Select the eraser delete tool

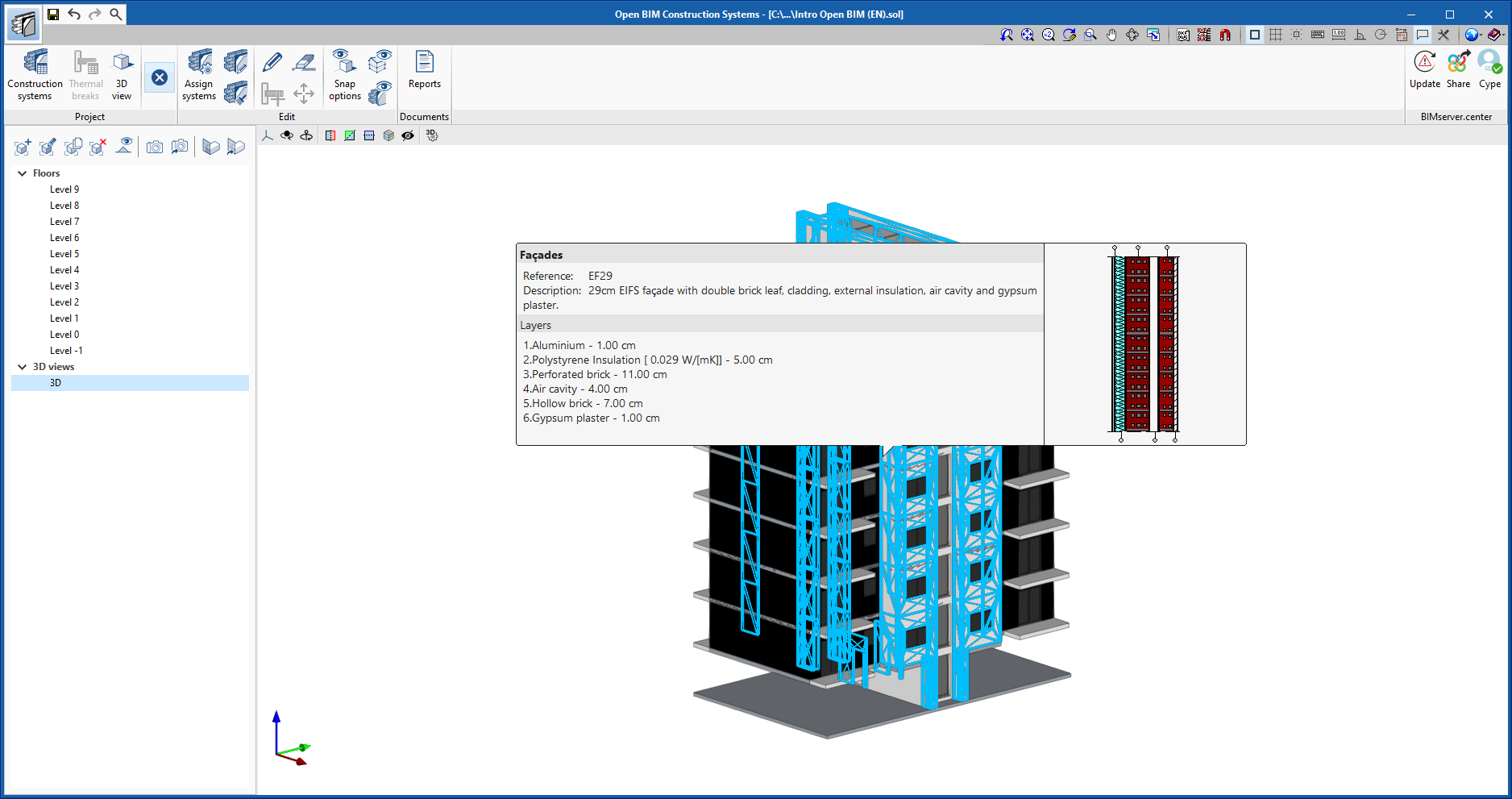coord(304,61)
